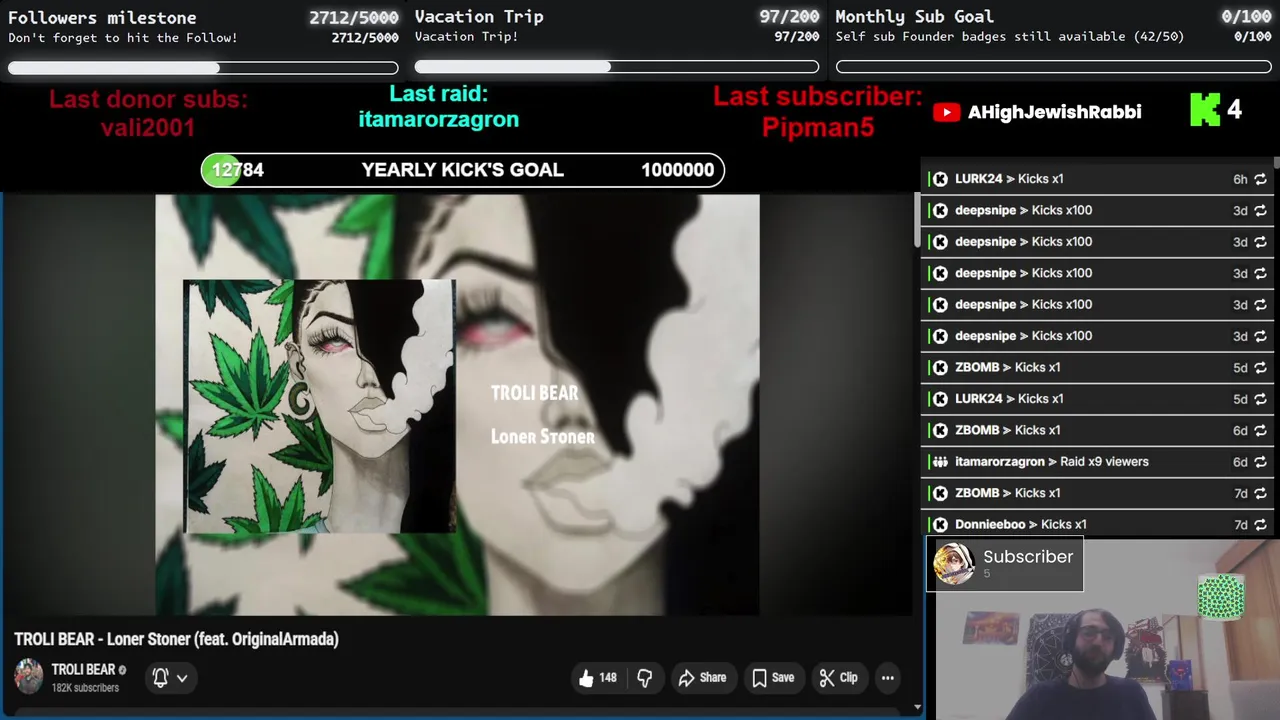Click 'Monthly Sub Goal' title
Viewport: 1280px width, 720px height.
point(915,17)
